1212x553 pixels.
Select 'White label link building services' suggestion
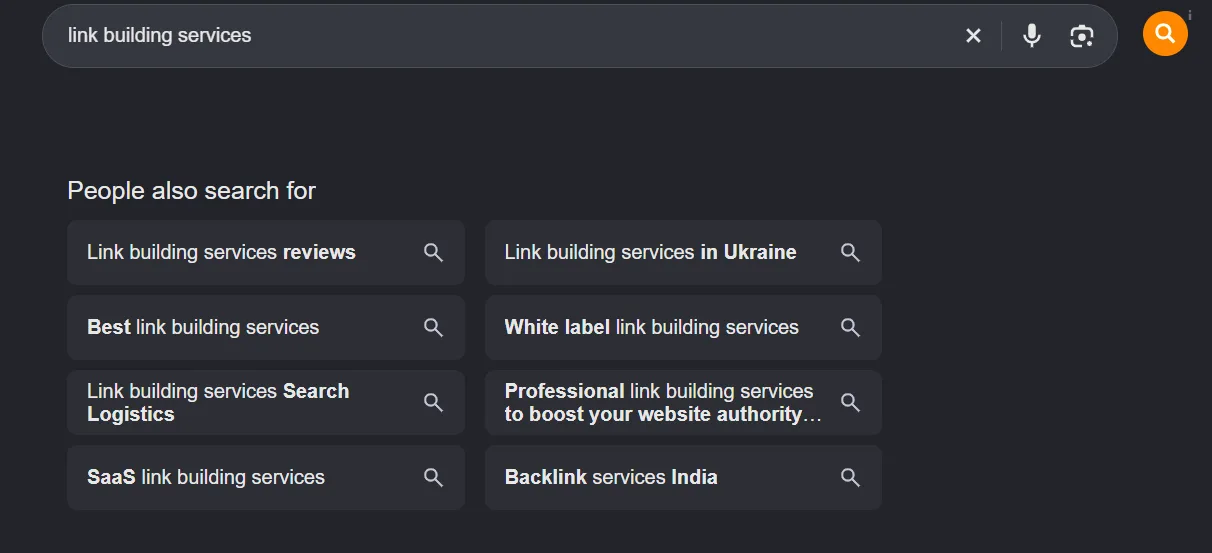point(683,327)
